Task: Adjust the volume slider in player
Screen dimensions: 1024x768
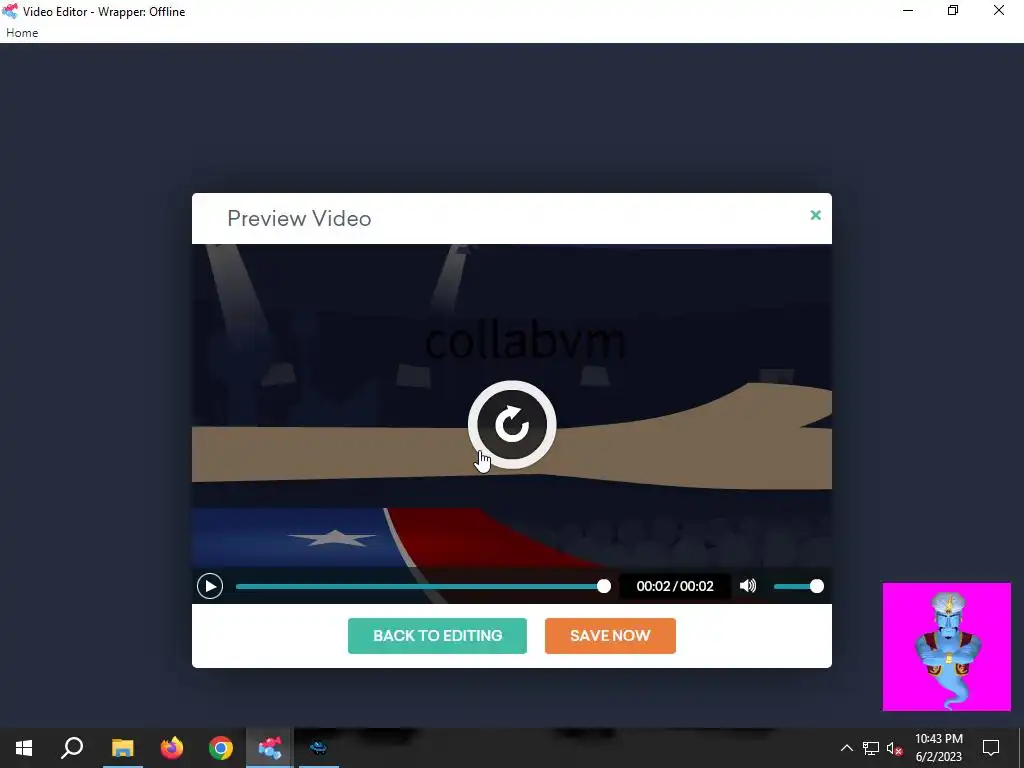Action: 799,586
